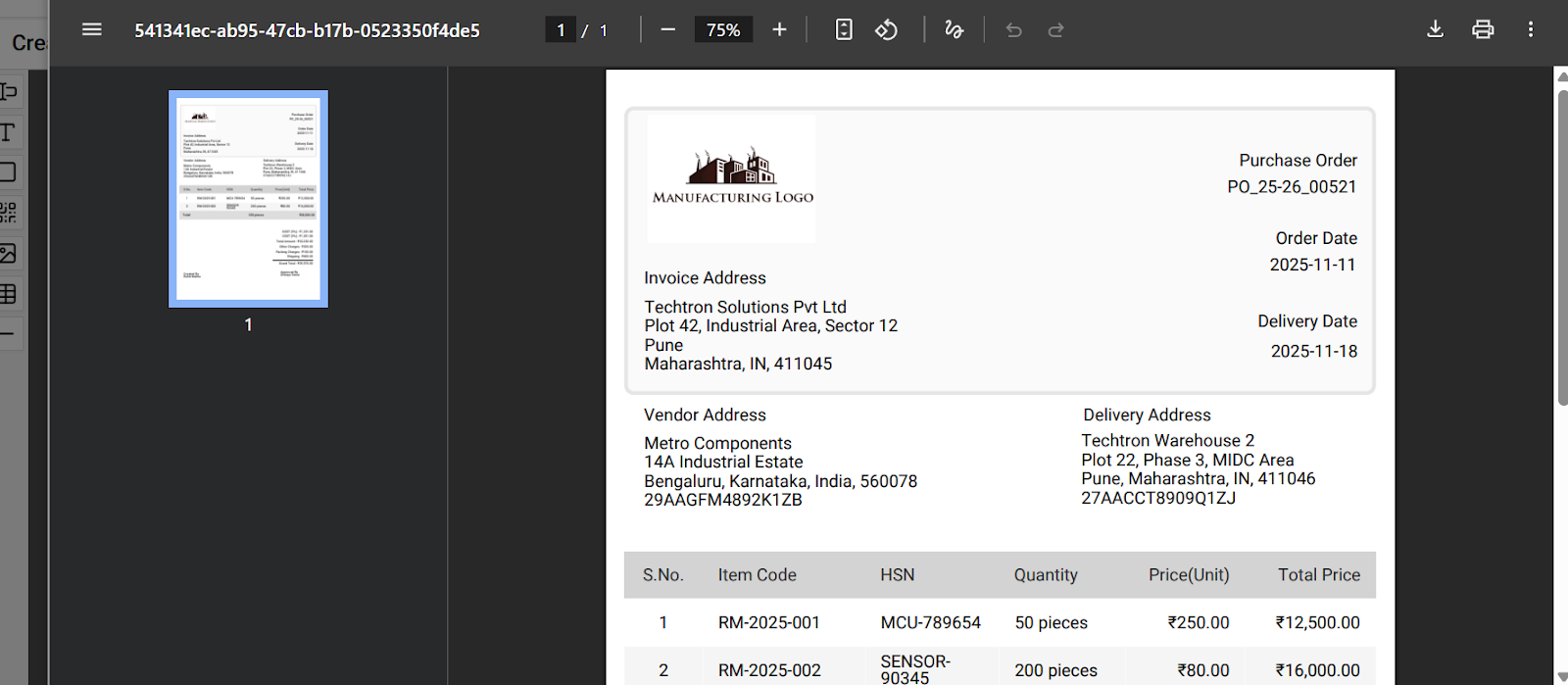
Task: Select the image tool in the left panel
Action: pyautogui.click(x=8, y=254)
